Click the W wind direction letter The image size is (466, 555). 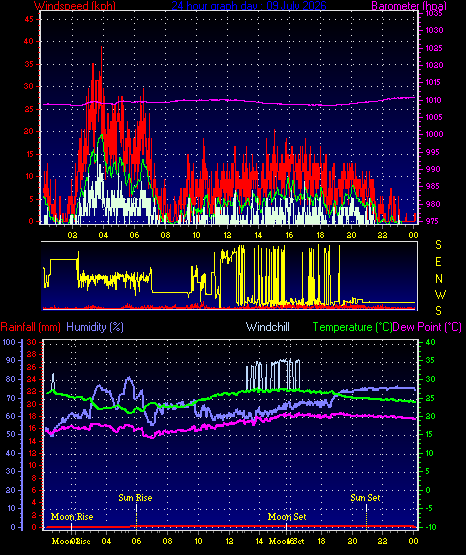tap(440, 294)
